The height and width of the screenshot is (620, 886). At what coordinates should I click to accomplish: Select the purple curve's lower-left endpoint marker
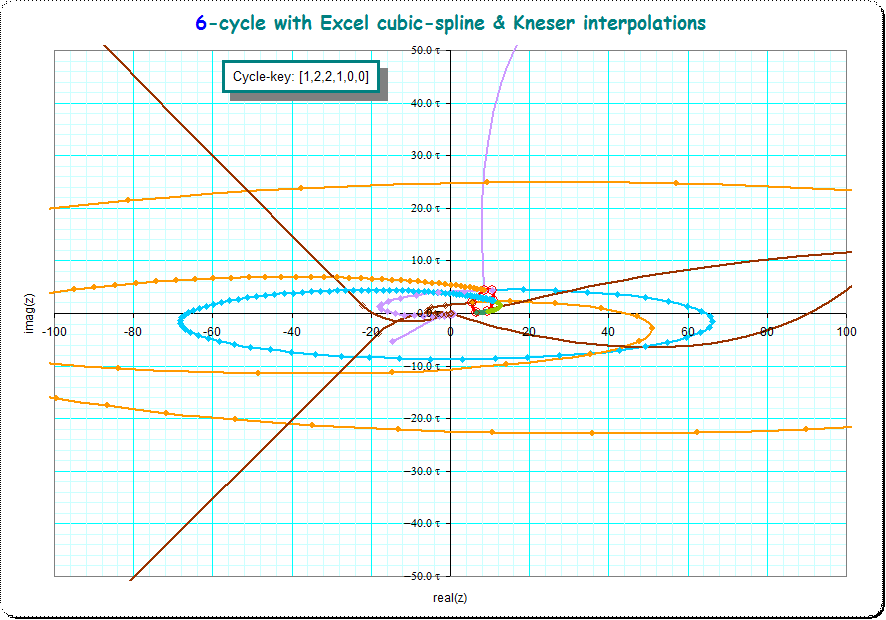tap(391, 342)
